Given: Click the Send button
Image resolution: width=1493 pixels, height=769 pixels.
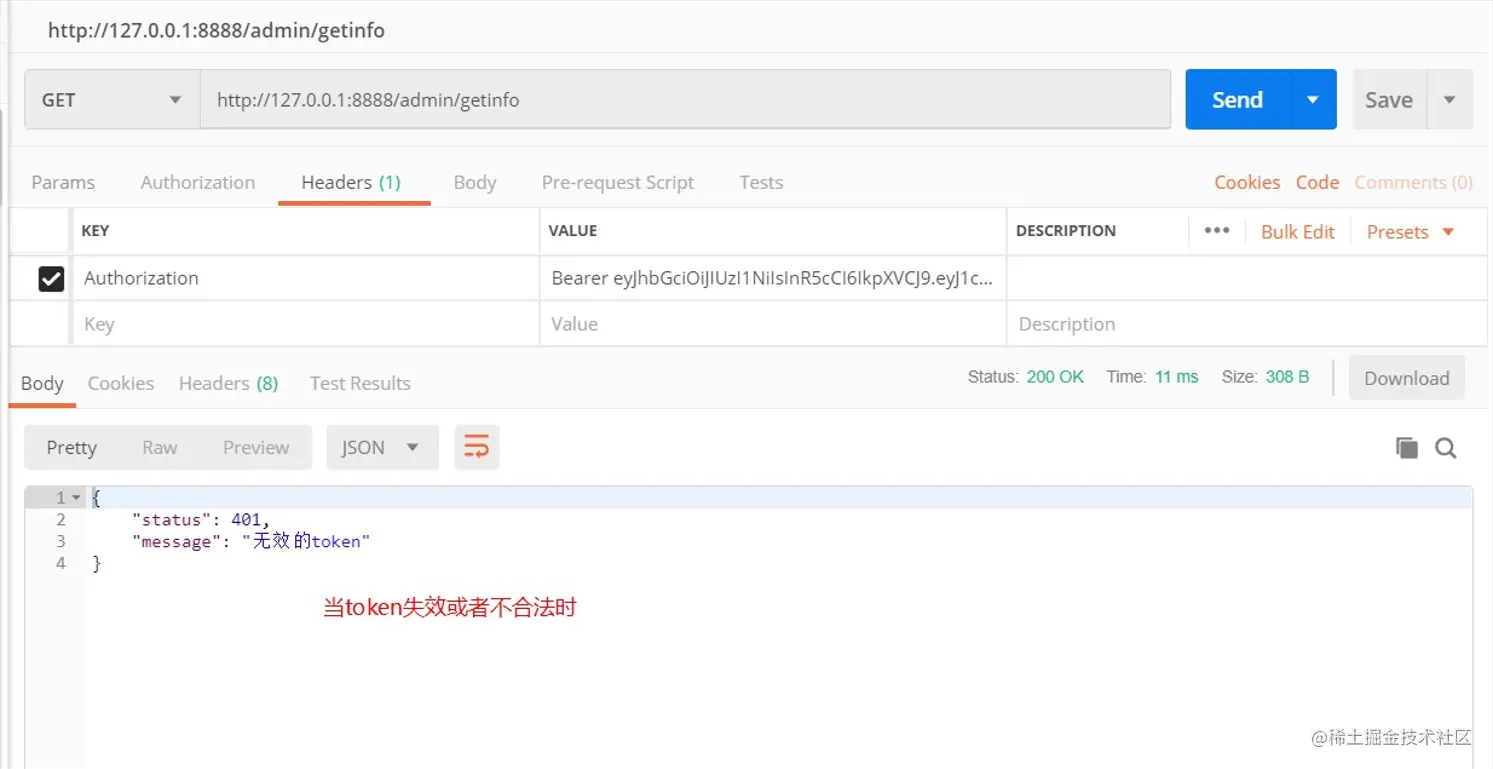Looking at the screenshot, I should point(1236,99).
